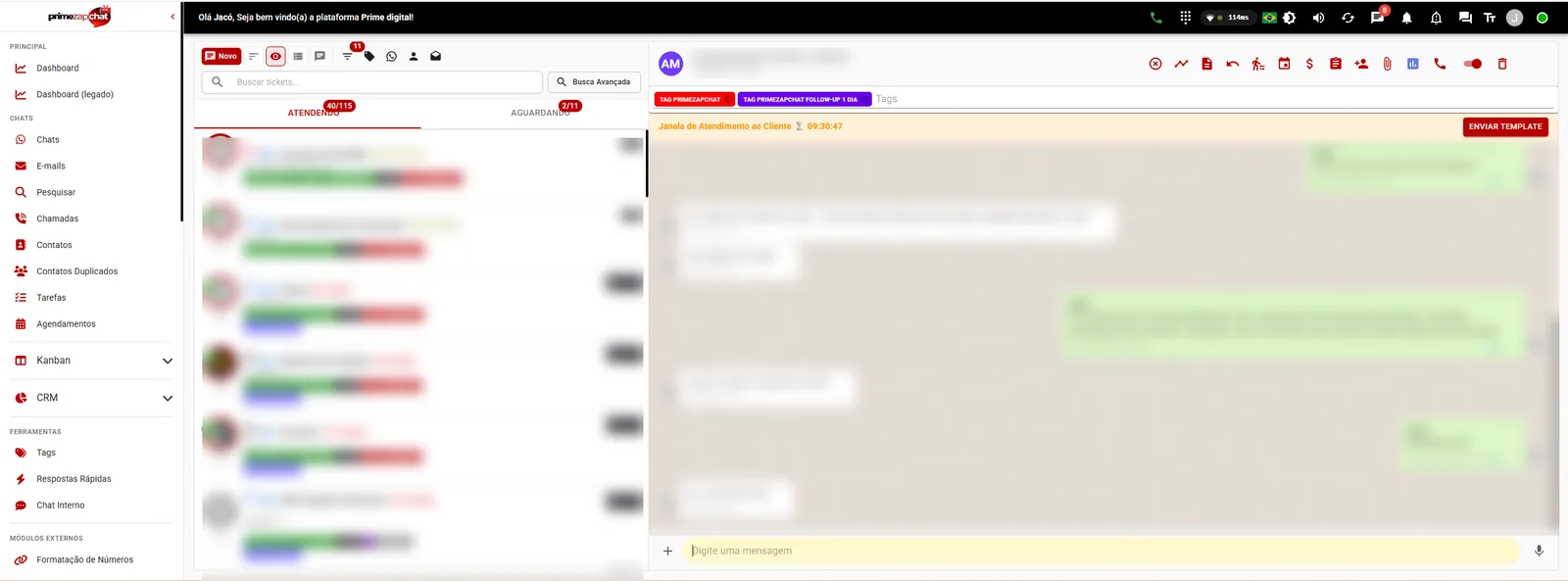The width and height of the screenshot is (1568, 581).
Task: Toggle the eye visibility button
Action: pyautogui.click(x=275, y=56)
